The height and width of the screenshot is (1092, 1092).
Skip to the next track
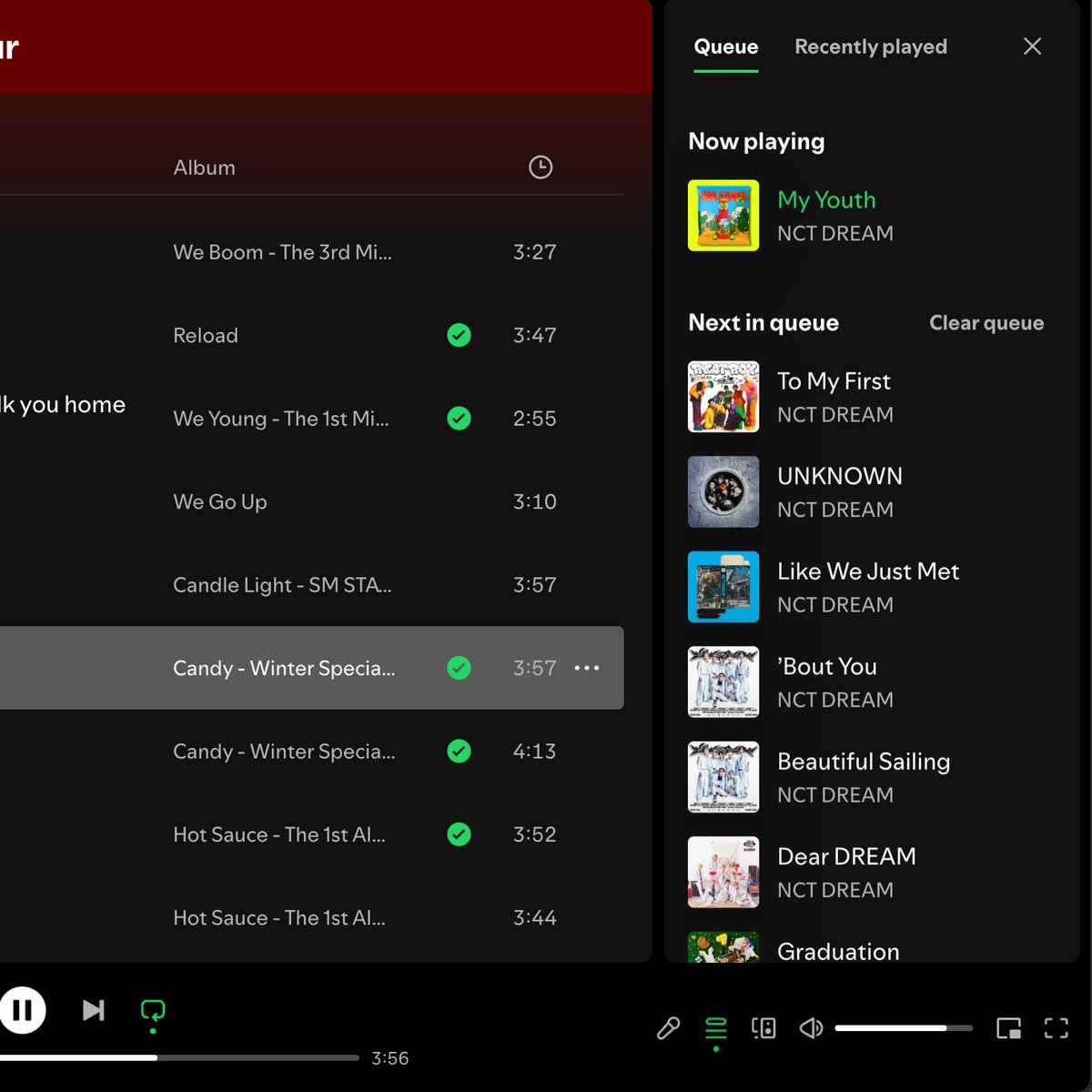coord(94,1010)
